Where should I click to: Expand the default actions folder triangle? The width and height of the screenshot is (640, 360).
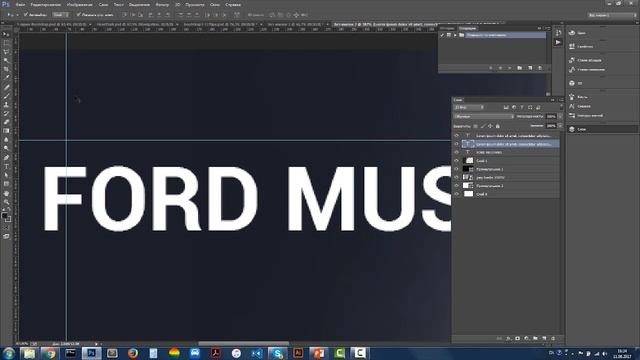coord(455,35)
